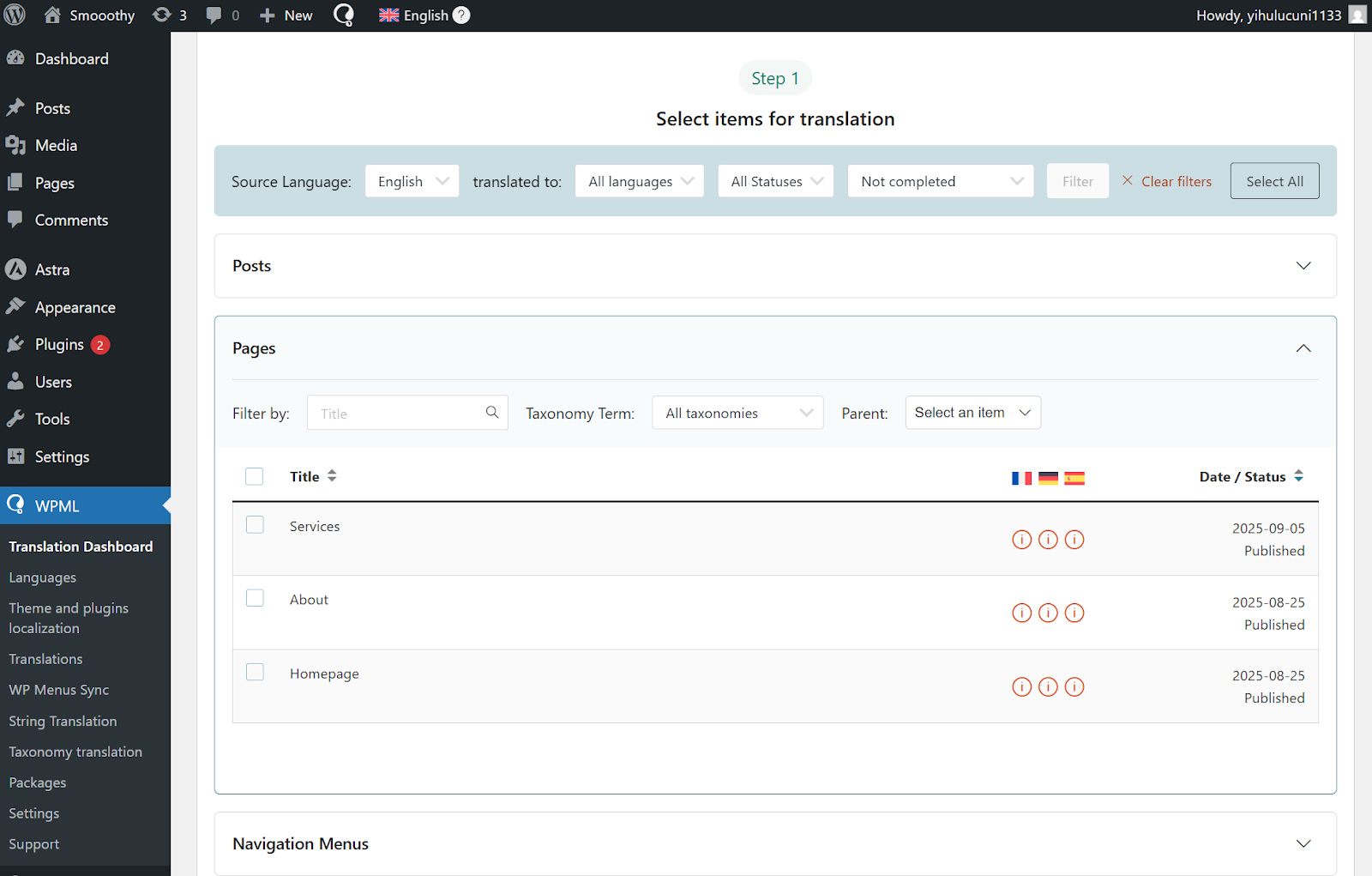Open String Translation submenu item
Screen dimensions: 1372x876
(63, 721)
